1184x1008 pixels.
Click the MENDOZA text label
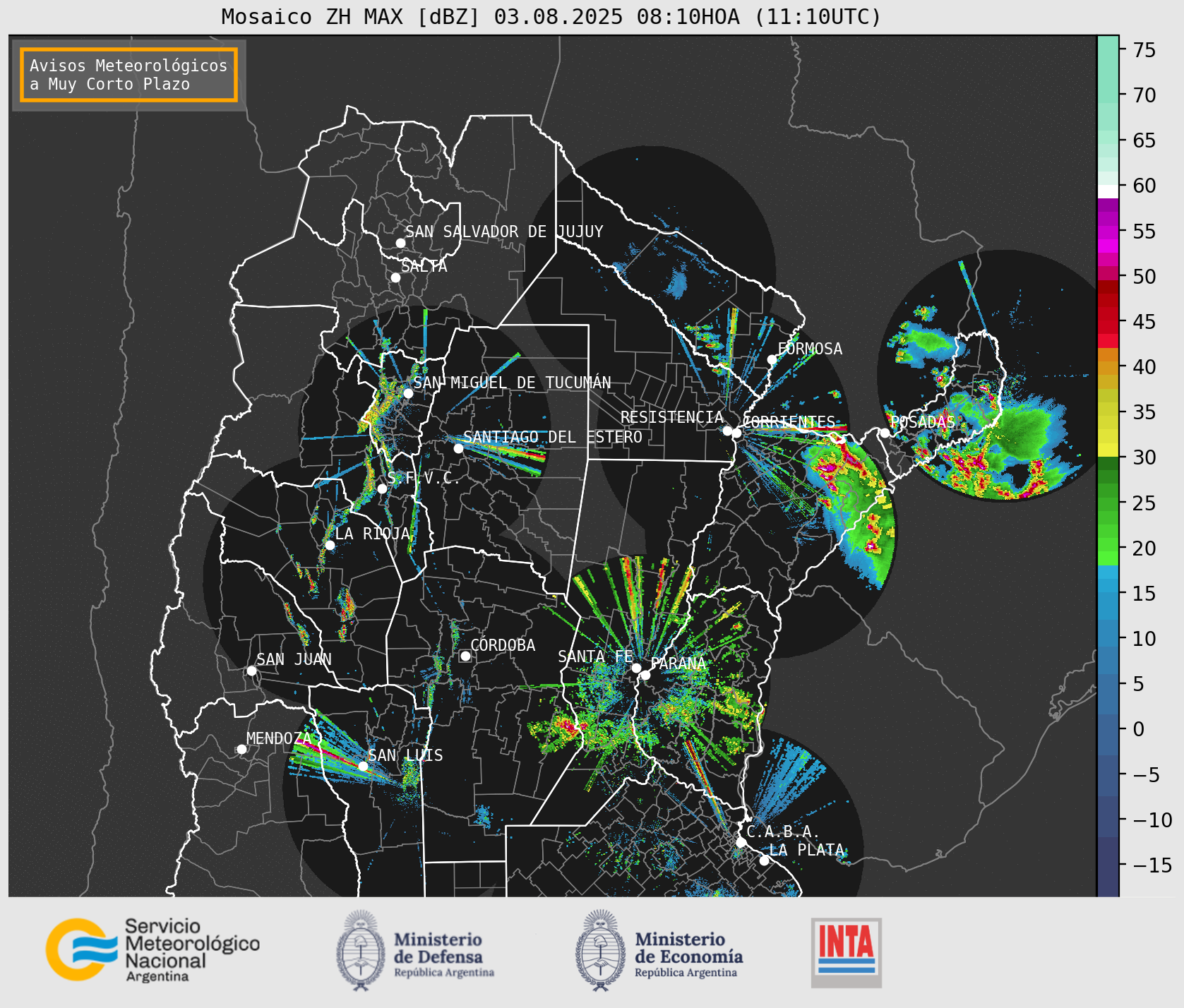click(x=279, y=738)
